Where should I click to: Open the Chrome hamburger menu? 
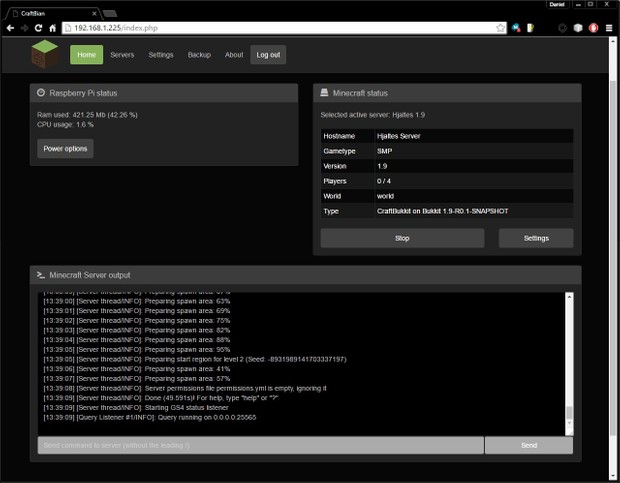[x=609, y=28]
